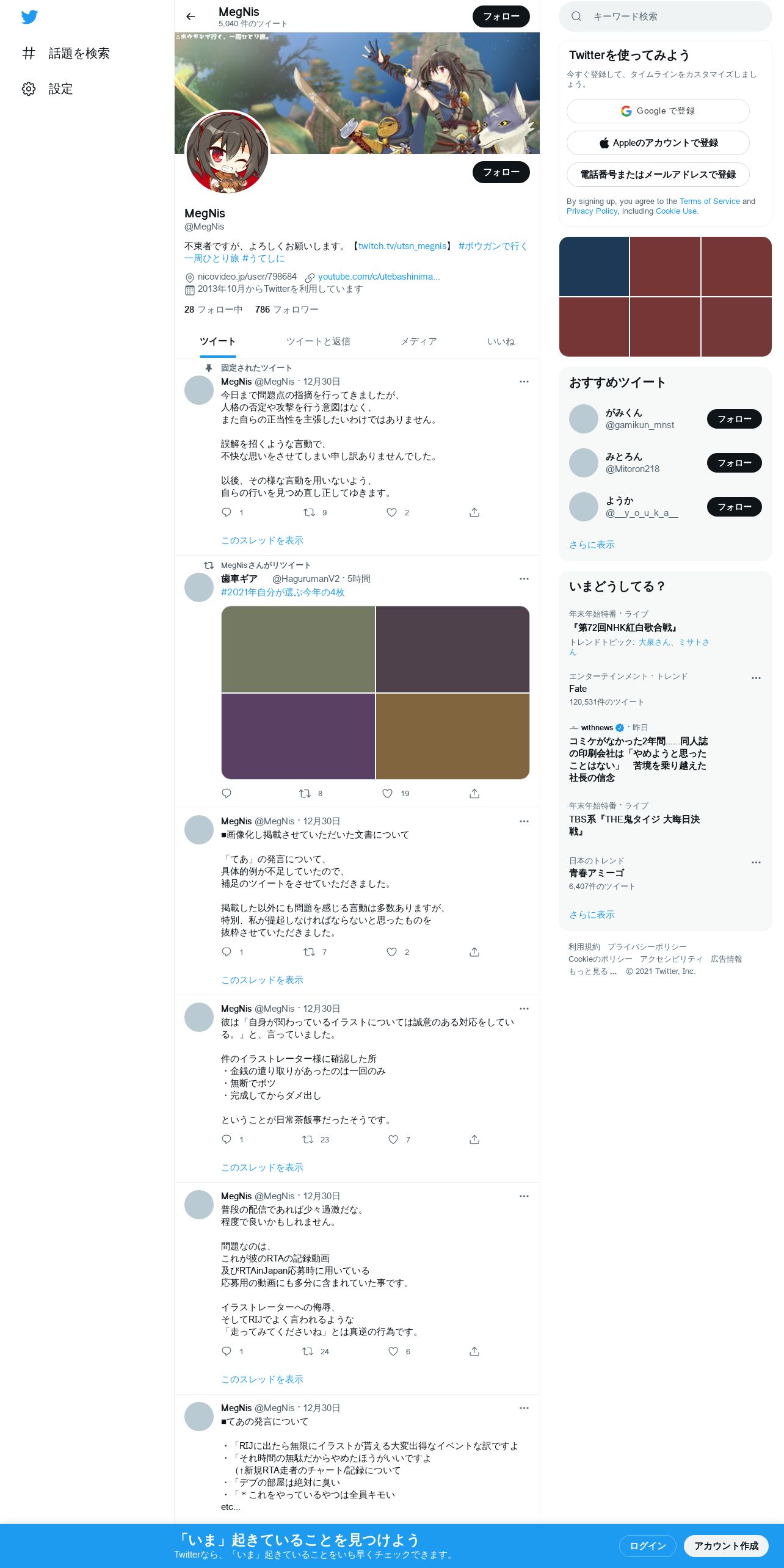784x1568 pixels.
Task: Open more options on てあの発言について tweet
Action: click(524, 1408)
